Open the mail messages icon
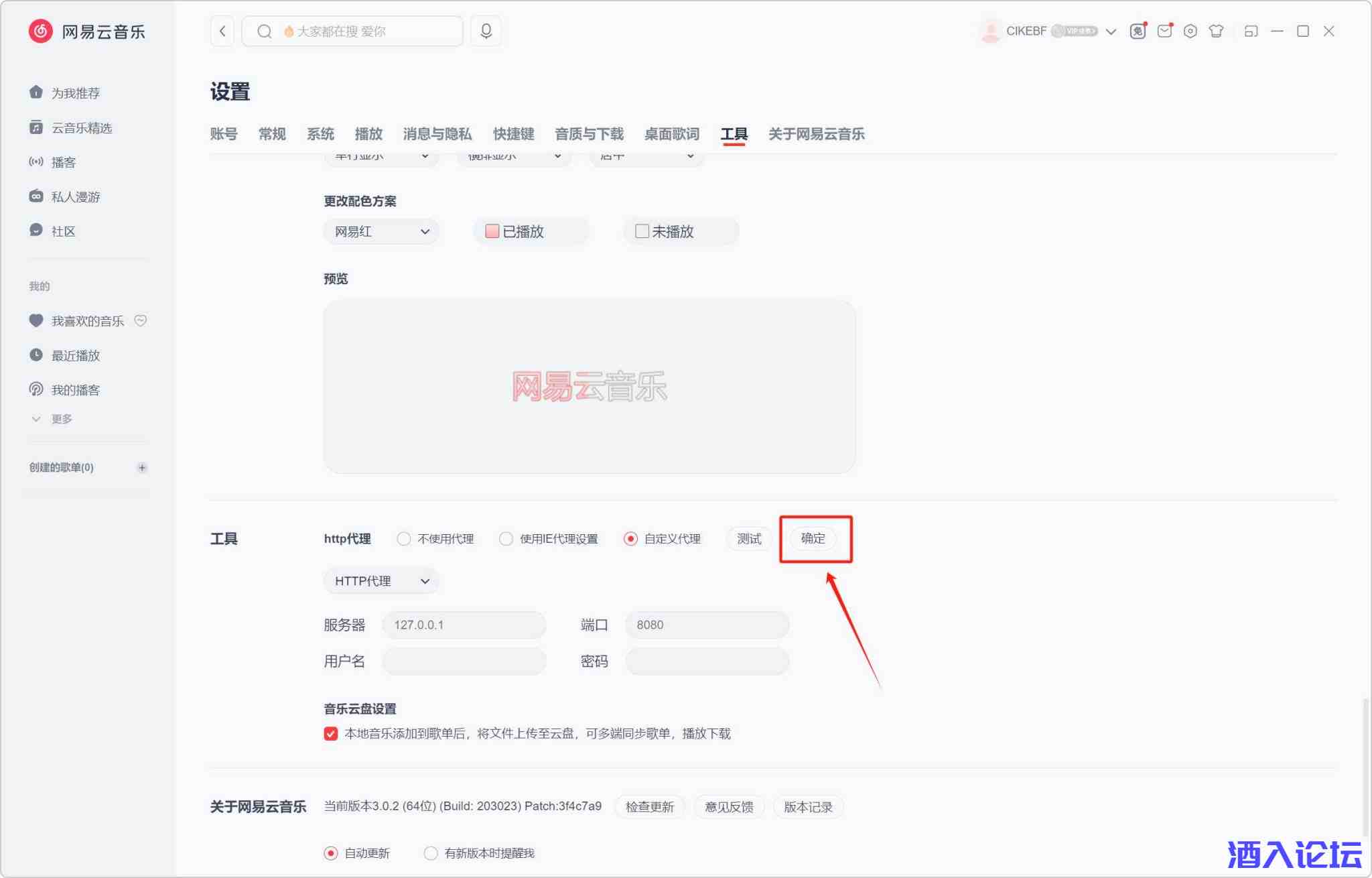1372x878 pixels. tap(1164, 31)
